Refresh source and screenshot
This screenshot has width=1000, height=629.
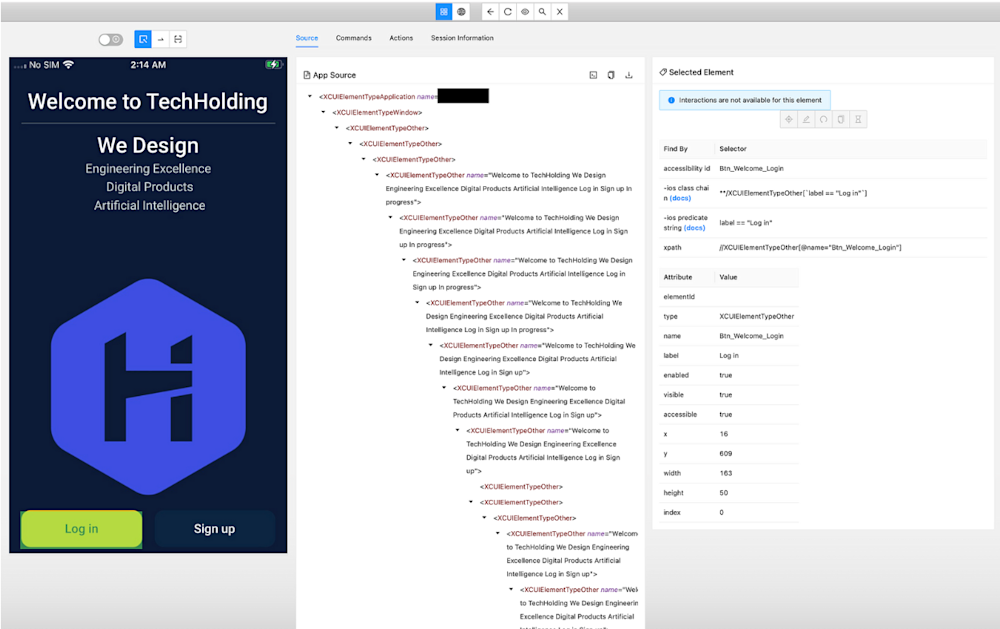pos(507,12)
